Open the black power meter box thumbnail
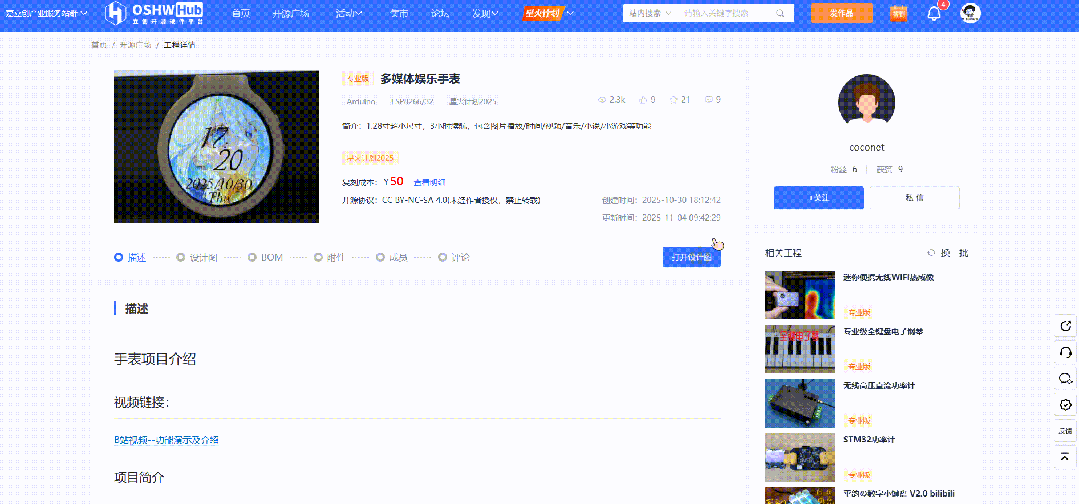Screen dimensions: 1079x504 800,403
